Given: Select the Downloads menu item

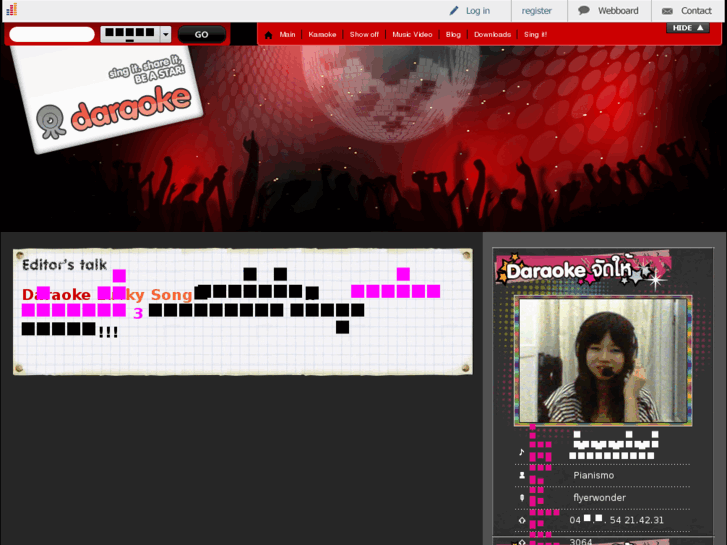Looking at the screenshot, I should 492,34.
